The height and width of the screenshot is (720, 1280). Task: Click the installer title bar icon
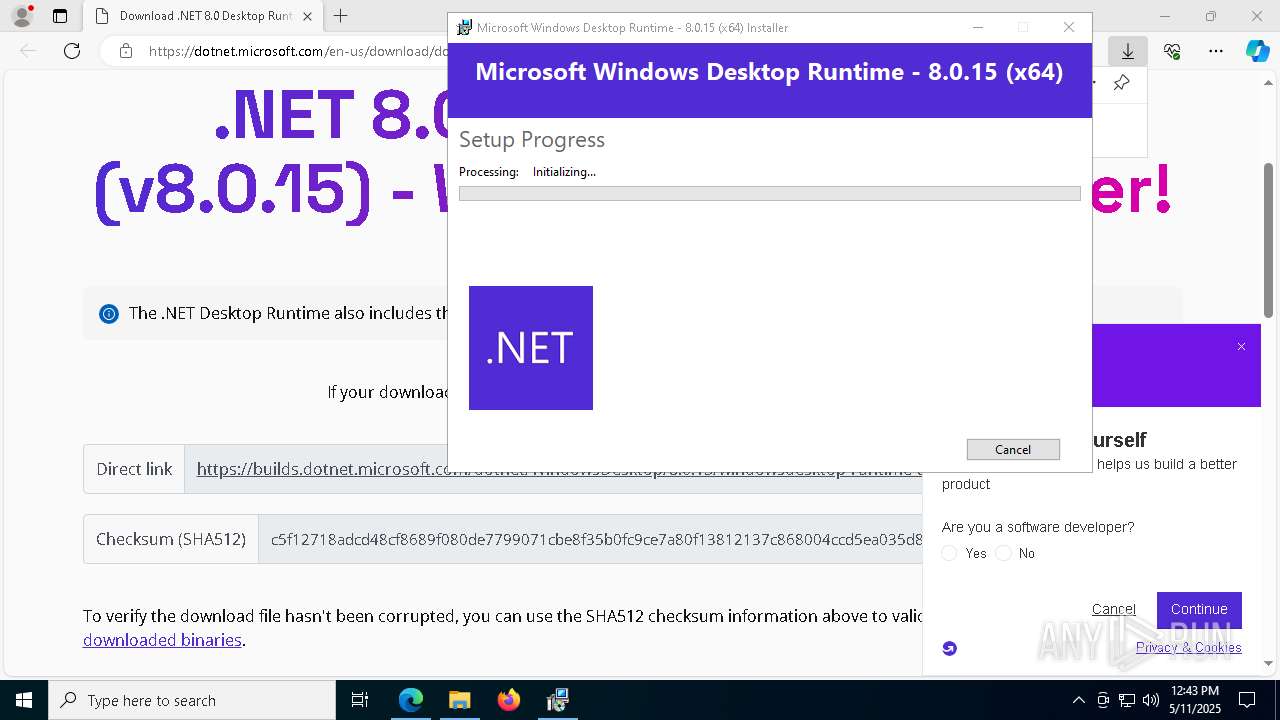464,28
